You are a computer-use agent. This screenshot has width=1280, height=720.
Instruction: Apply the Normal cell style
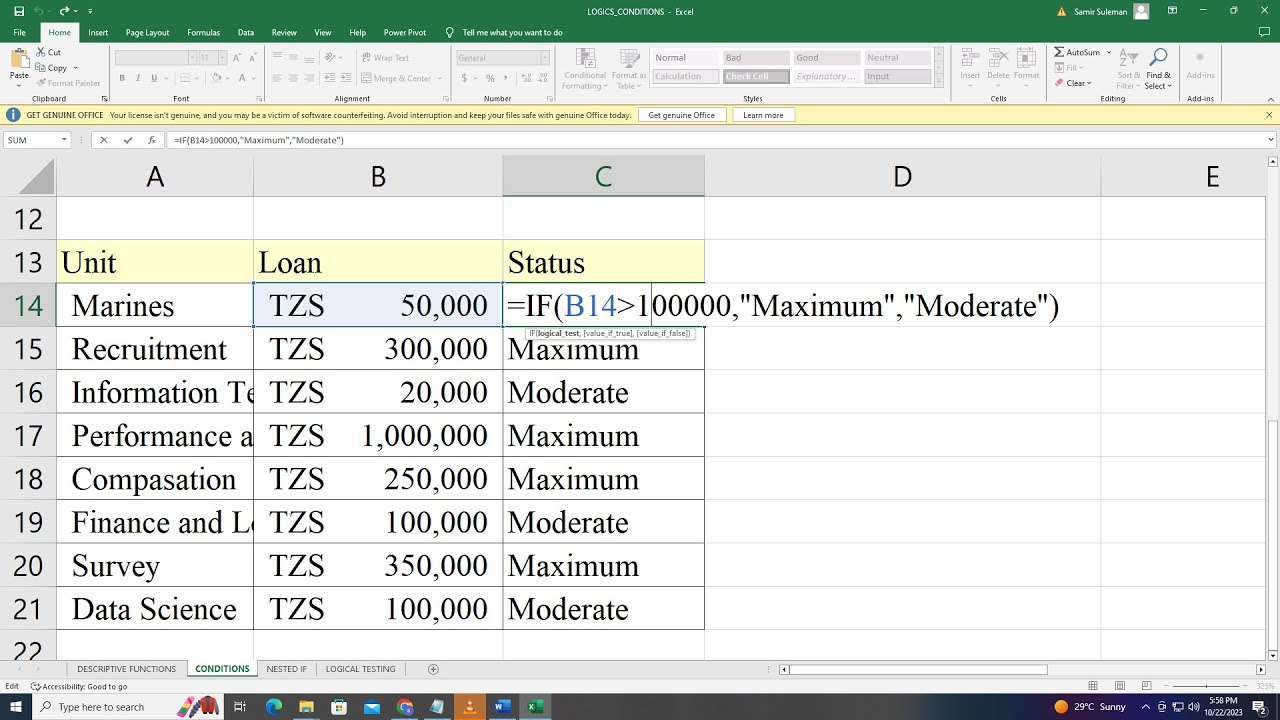685,58
